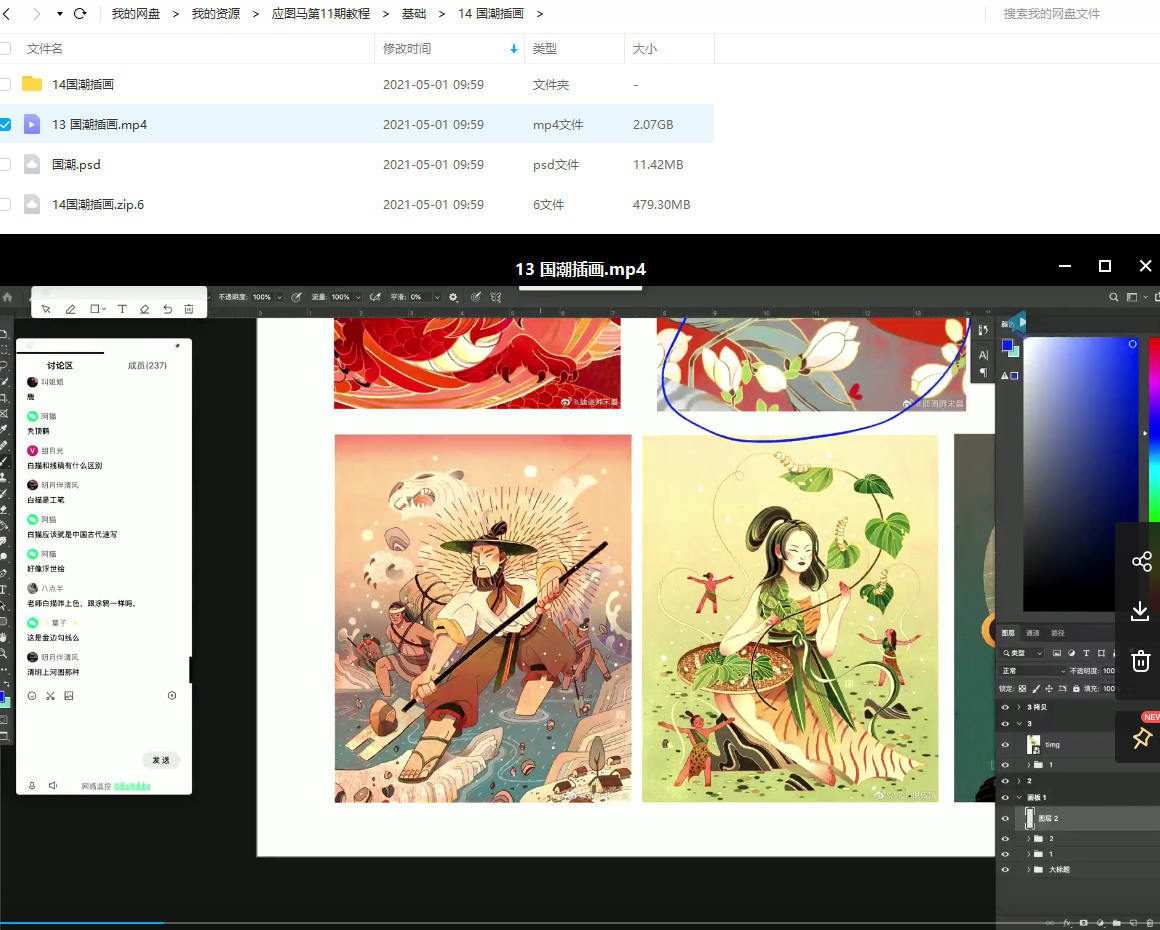Expand the 大标题 layer group

(1028, 869)
